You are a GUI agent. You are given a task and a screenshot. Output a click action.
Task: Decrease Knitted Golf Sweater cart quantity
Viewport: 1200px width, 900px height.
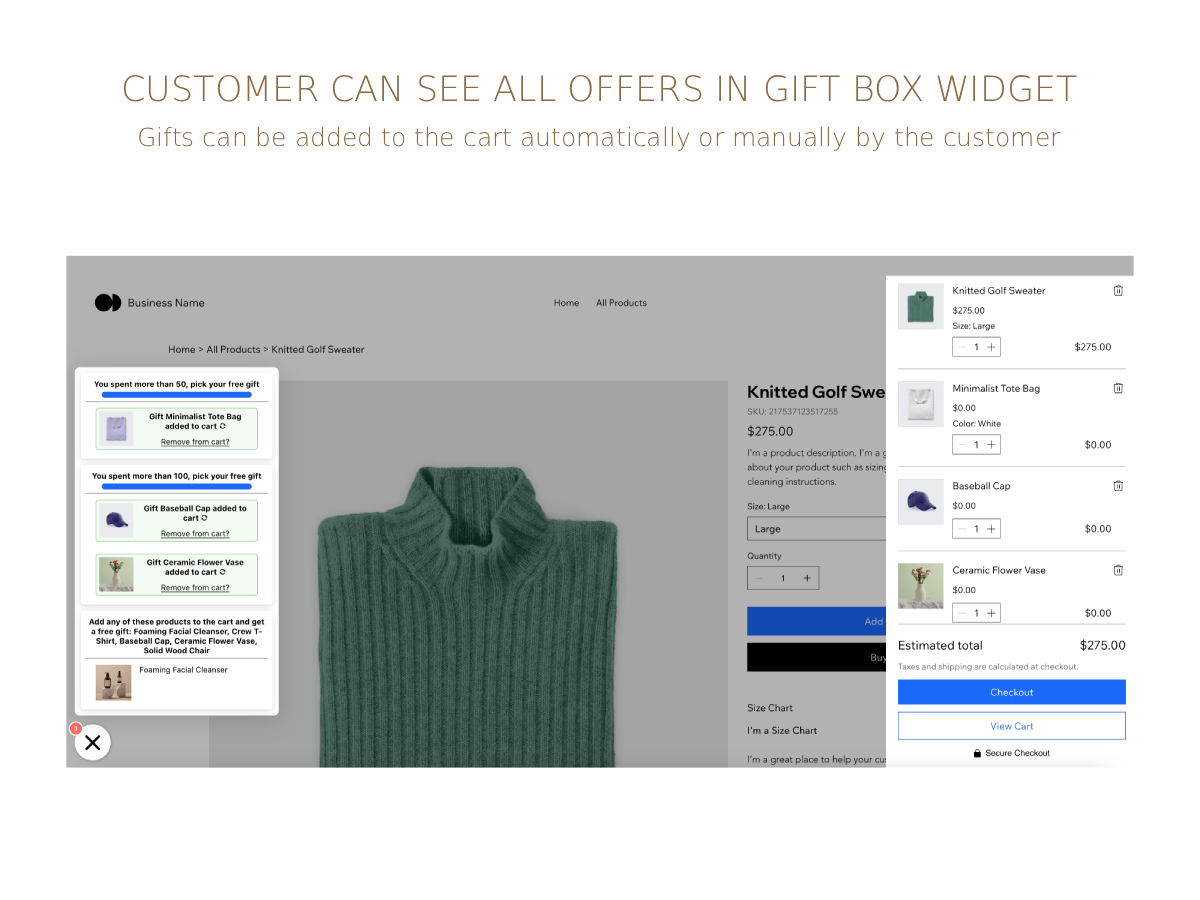pyautogui.click(x=962, y=347)
